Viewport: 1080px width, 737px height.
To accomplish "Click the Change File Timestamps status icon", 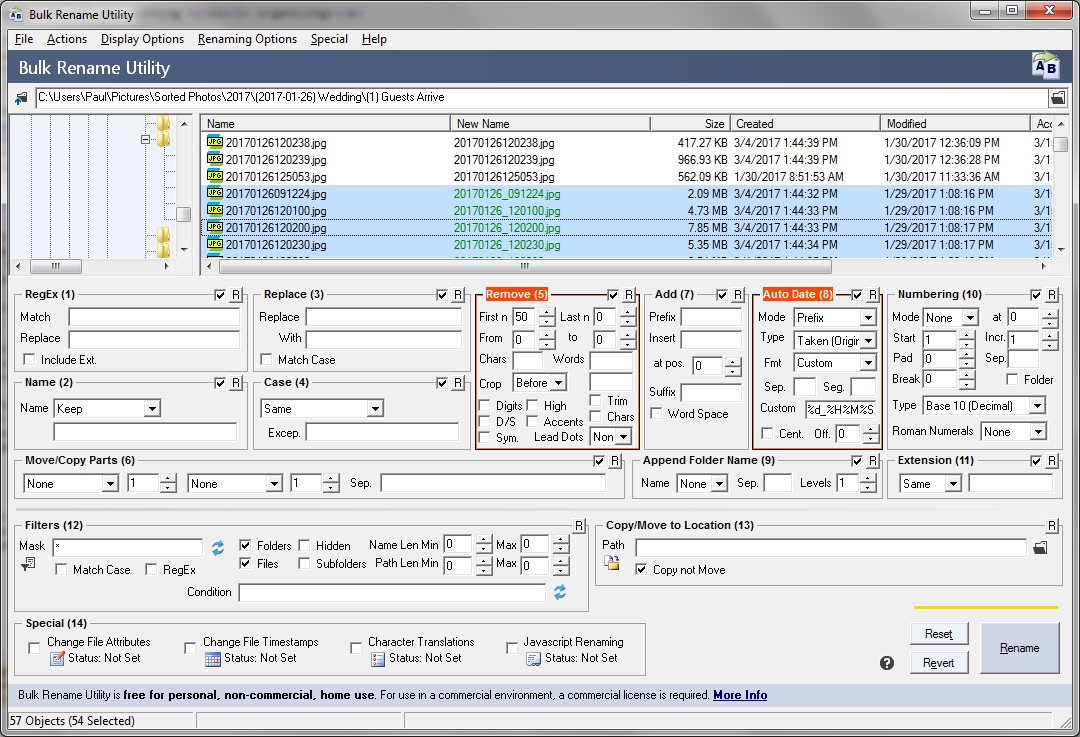I will (x=213, y=659).
